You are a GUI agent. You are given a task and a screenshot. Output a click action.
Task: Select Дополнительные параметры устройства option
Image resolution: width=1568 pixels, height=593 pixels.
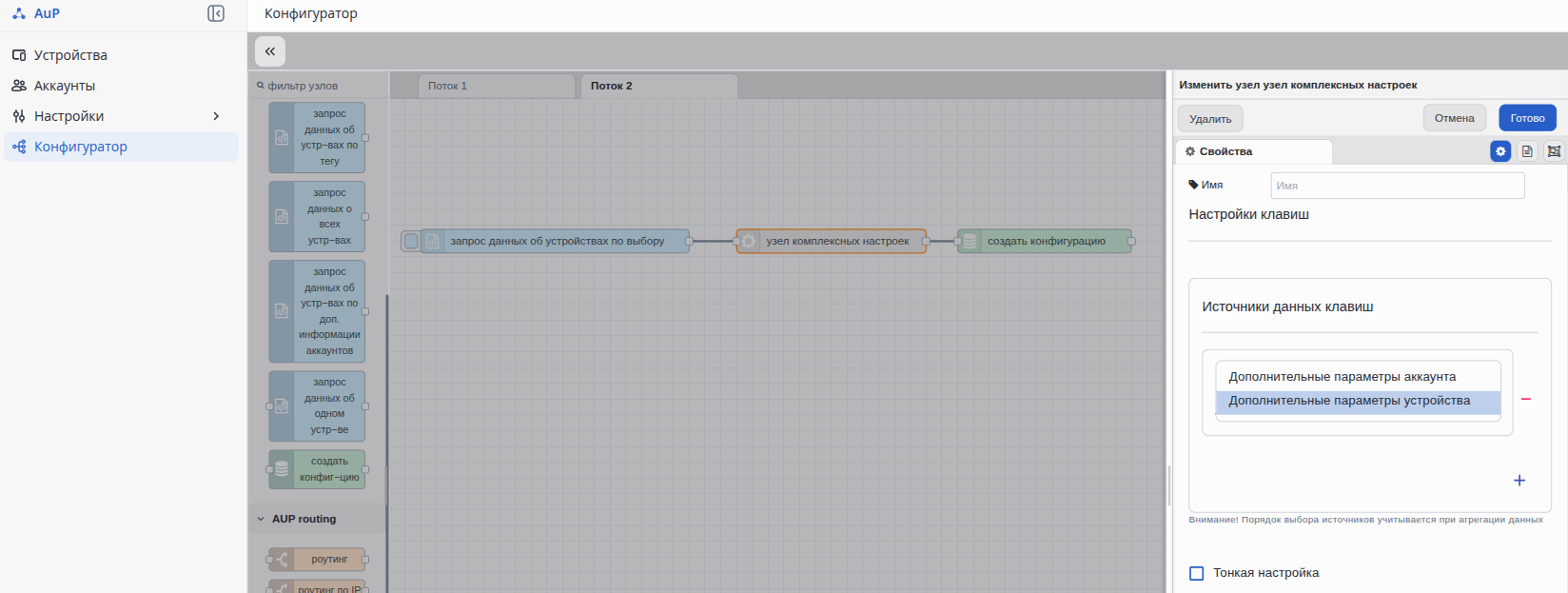[1359, 402]
